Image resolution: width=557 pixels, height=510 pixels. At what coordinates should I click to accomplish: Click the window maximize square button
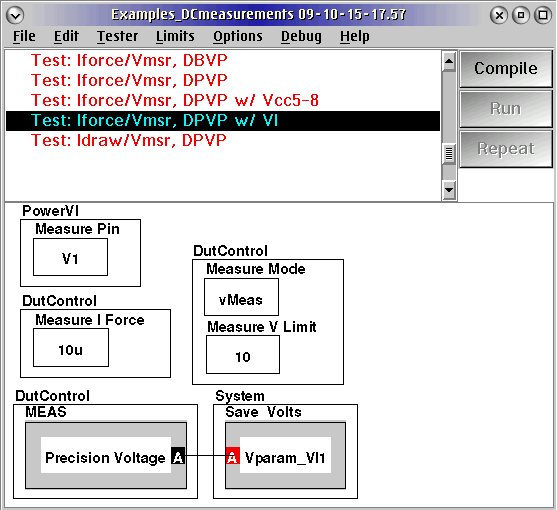pos(543,15)
